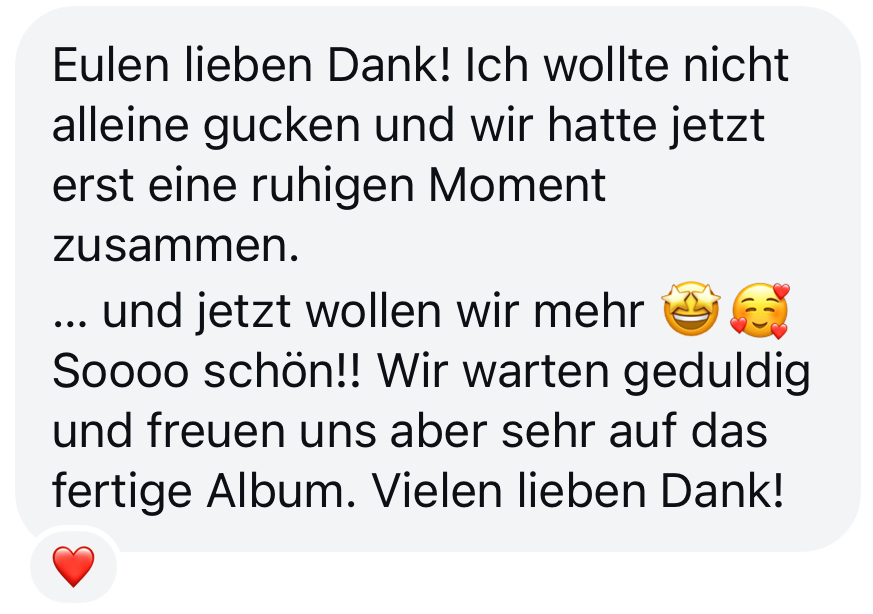Click the smiling face with hearts emoji
The height and width of the screenshot is (614, 873).
(761, 310)
